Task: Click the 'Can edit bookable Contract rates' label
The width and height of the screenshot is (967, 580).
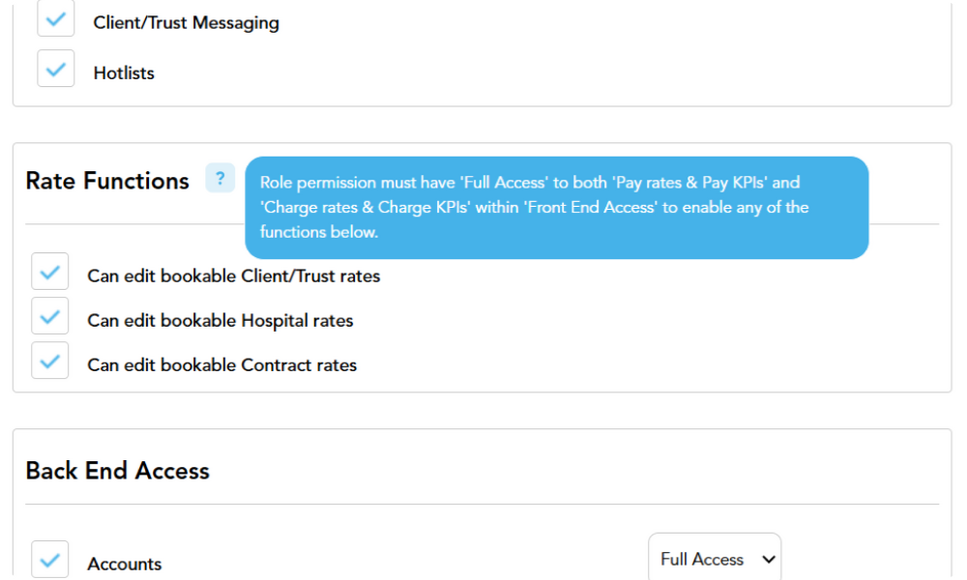Action: coord(222,365)
